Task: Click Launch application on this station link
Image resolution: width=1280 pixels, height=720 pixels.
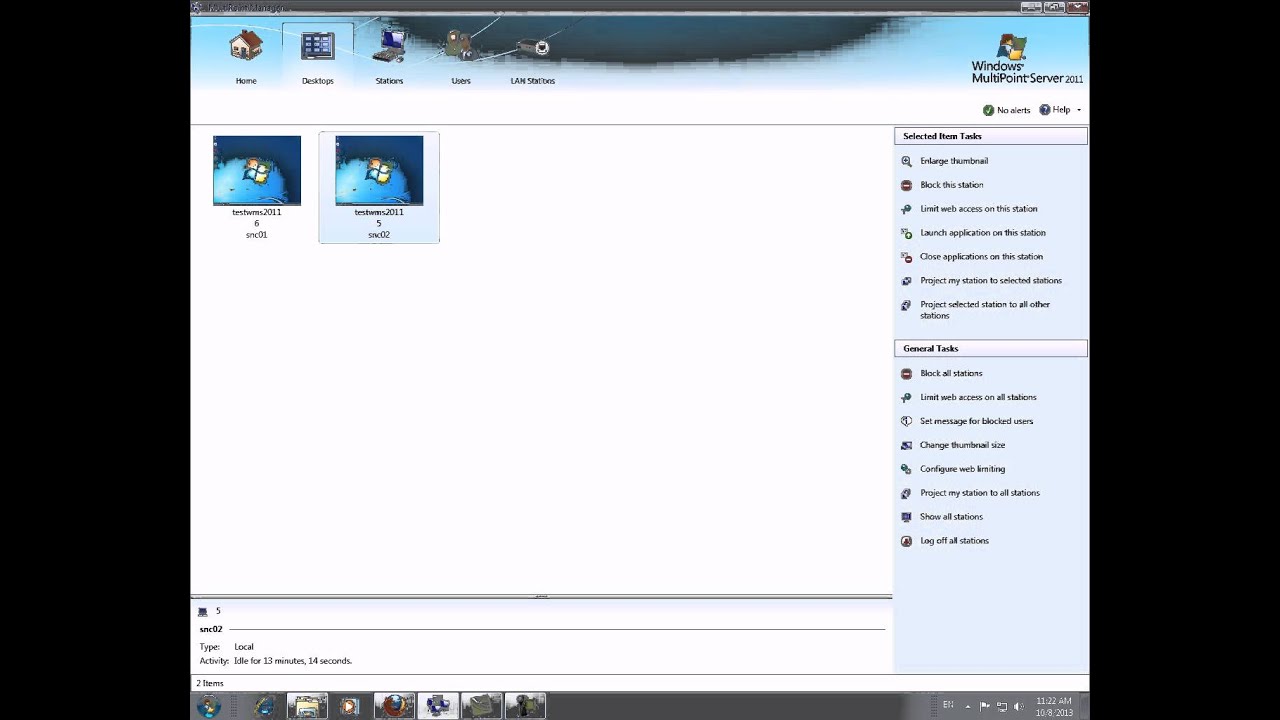Action: tap(982, 233)
